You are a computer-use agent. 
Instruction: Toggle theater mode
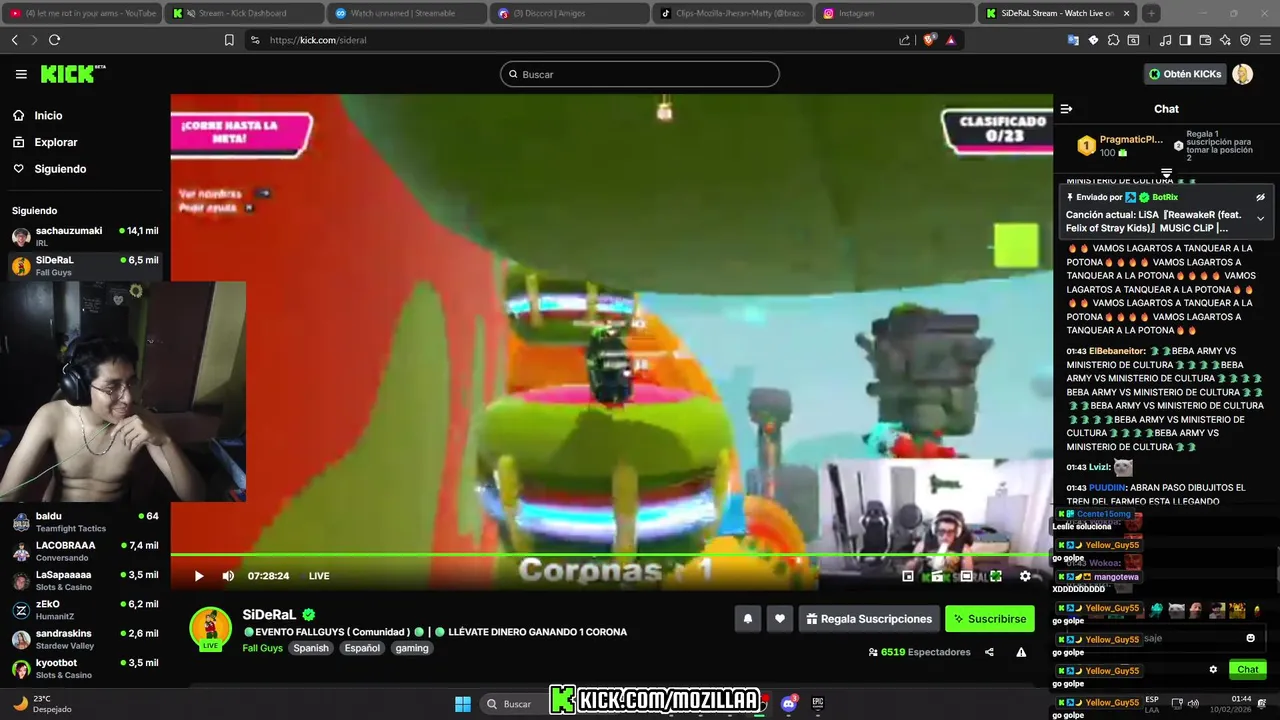pos(966,576)
